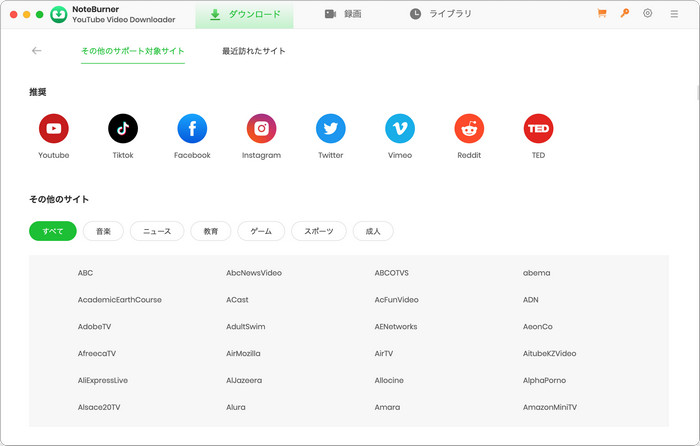Click the vertical scrollbar on the right edge
Image resolution: width=700 pixels, height=446 pixels.
pyautogui.click(x=698, y=93)
